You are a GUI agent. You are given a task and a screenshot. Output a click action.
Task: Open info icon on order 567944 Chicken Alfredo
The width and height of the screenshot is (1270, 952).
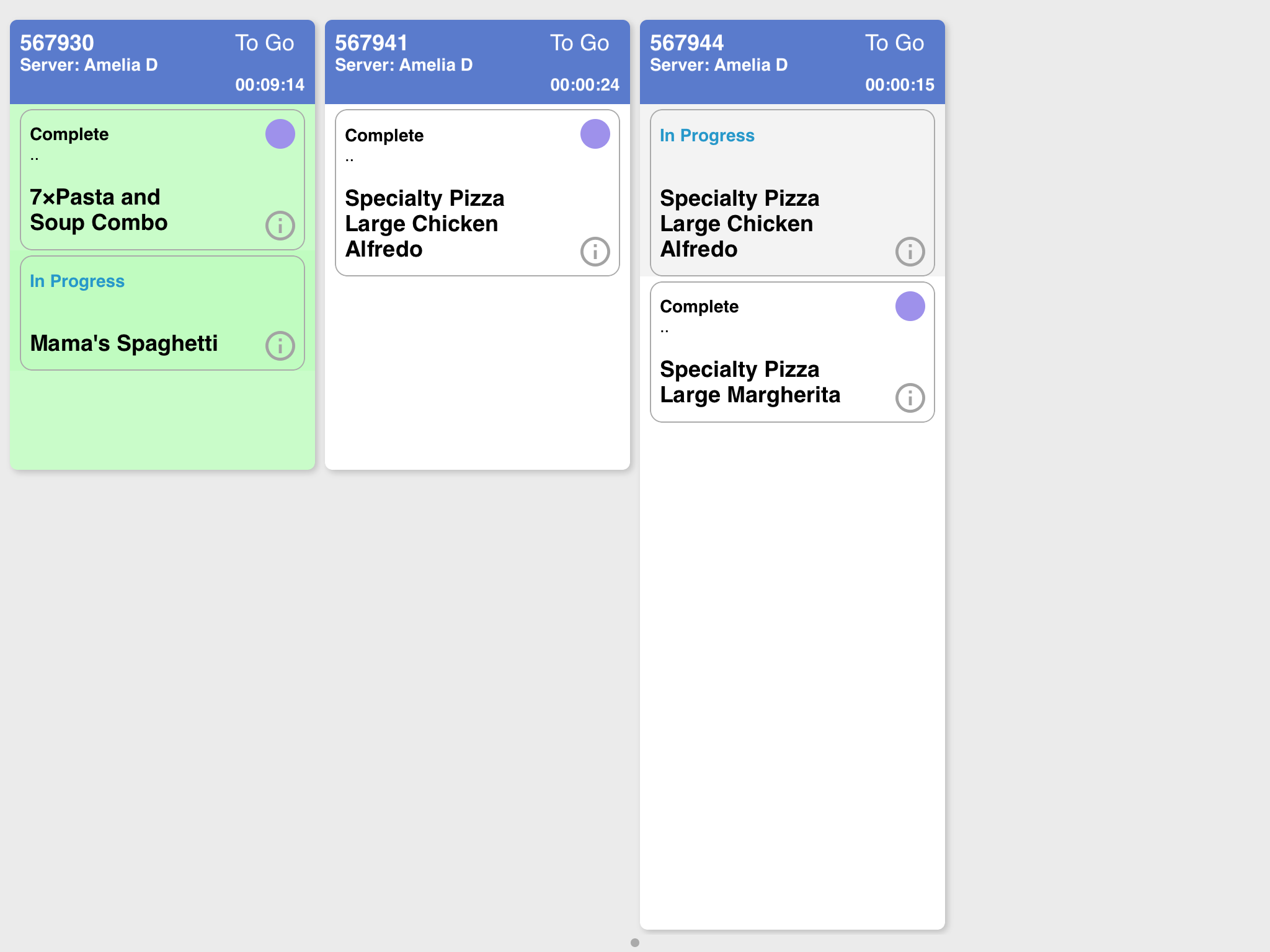click(x=910, y=252)
